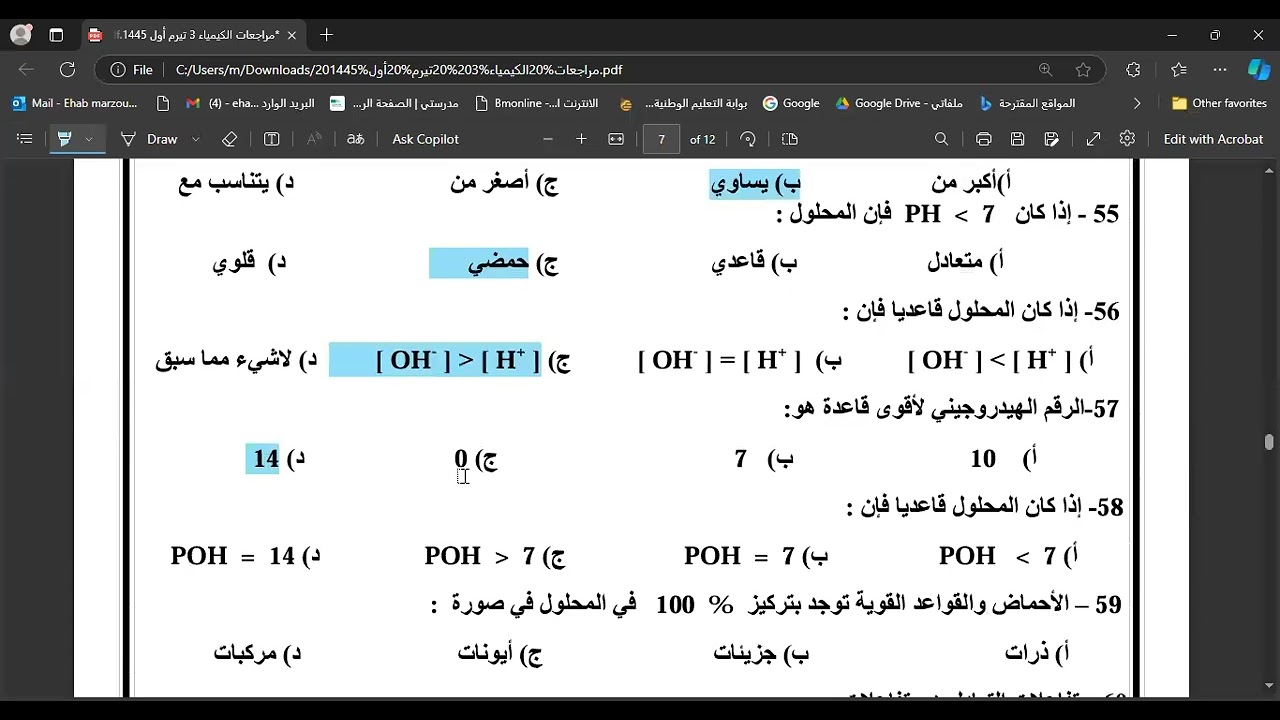This screenshot has width=1280, height=720.
Task: Open المواقع المقترحة bookmark
Action: coord(1027,103)
